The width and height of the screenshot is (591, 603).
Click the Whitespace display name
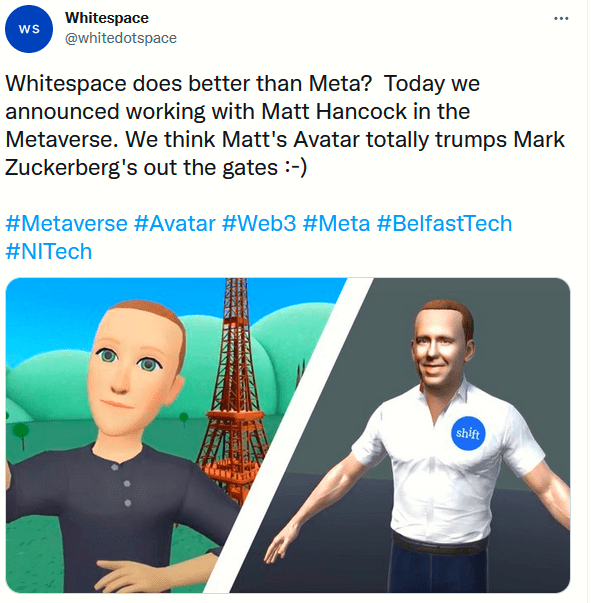(107, 18)
